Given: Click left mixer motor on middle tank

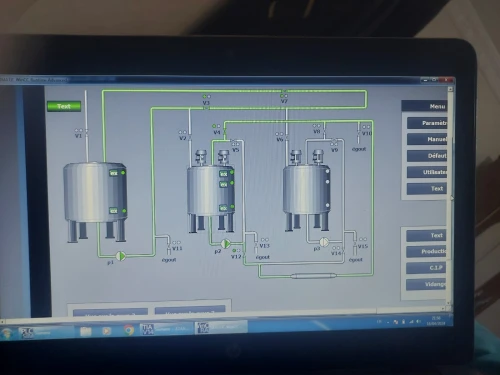Looking at the screenshot, I should tap(201, 157).
